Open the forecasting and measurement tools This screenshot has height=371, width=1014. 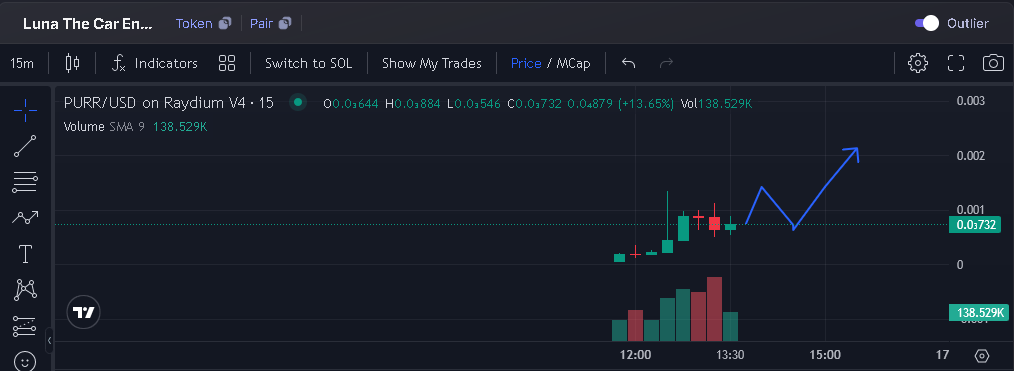[25, 326]
